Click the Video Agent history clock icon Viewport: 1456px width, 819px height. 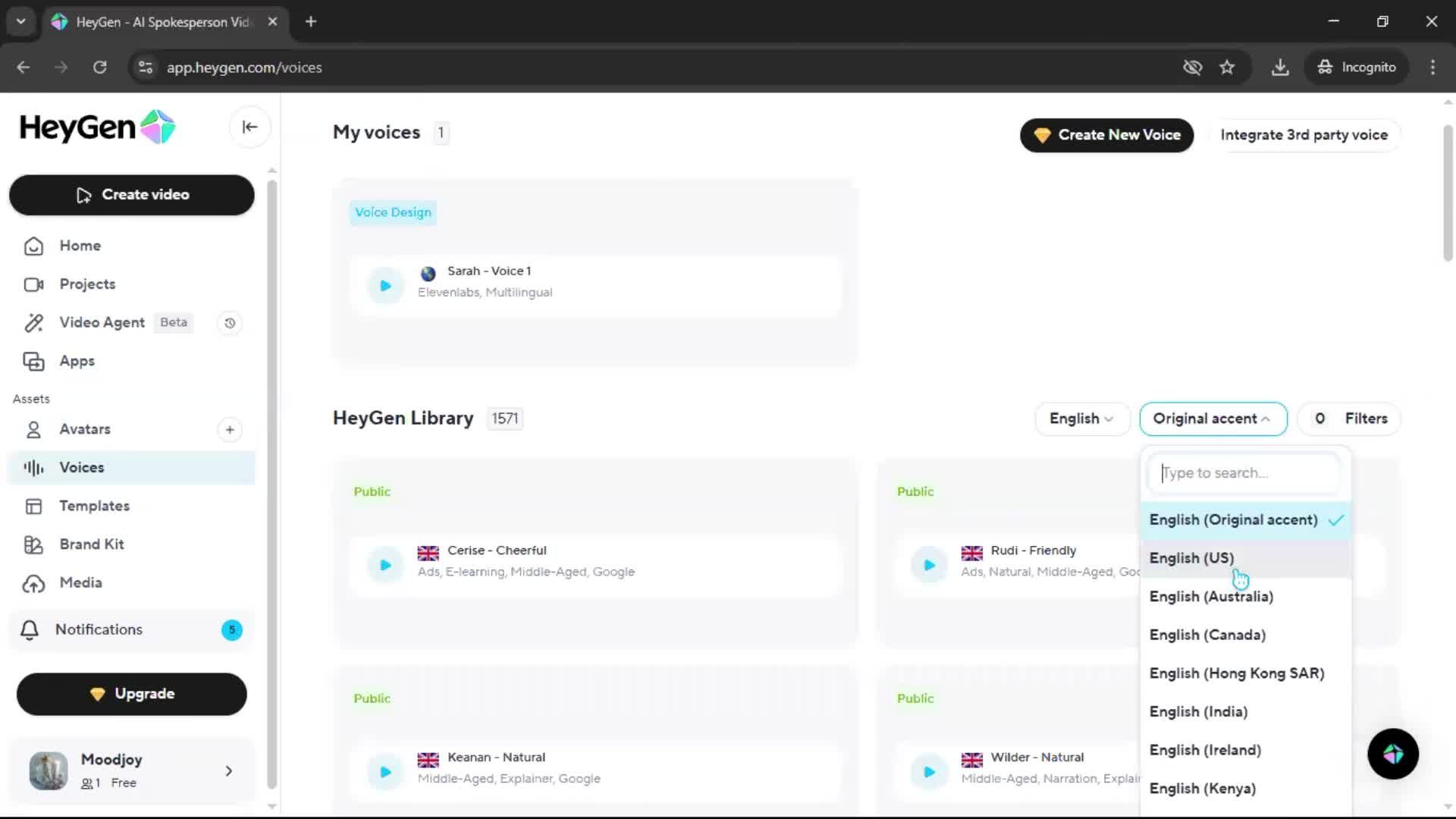[x=230, y=323]
